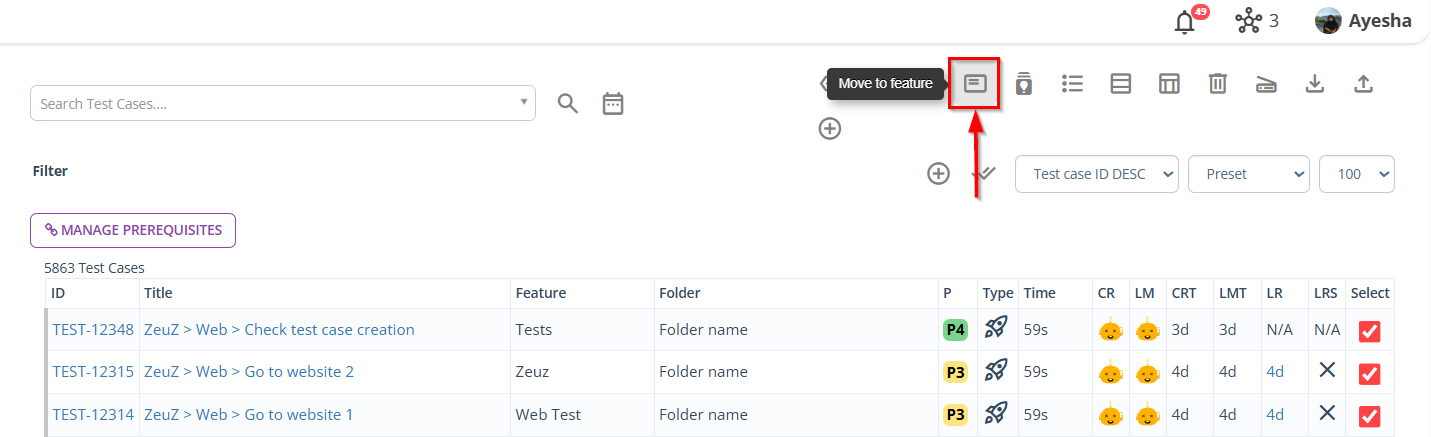1431x437 pixels.
Task: Open notifications bell with 49 badge
Action: 1185,21
